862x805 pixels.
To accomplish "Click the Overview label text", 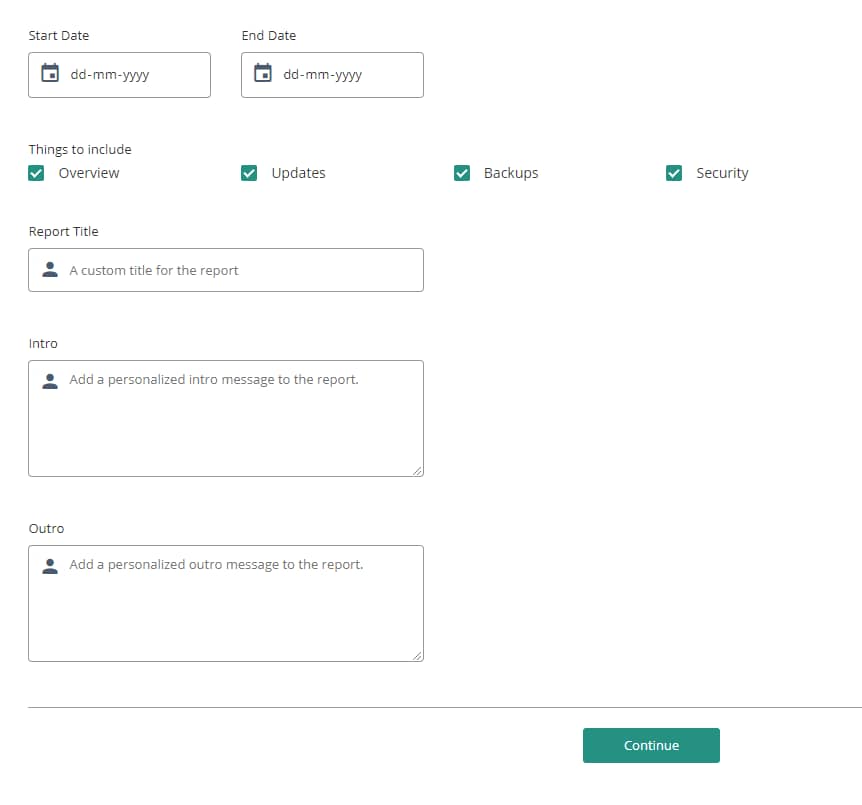I will point(89,173).
